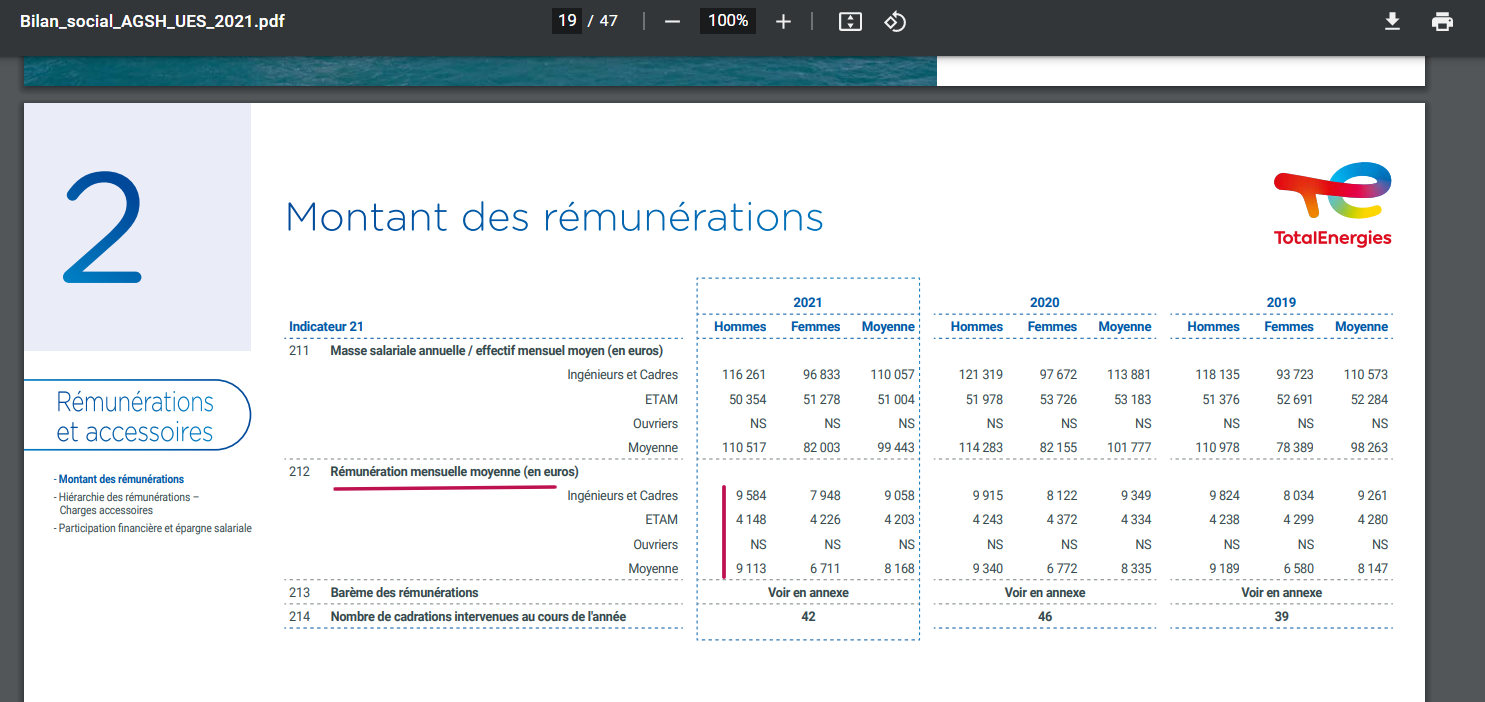Click the underlined Rémunération mensuelle moyenne row
The height and width of the screenshot is (702, 1485).
click(x=454, y=471)
